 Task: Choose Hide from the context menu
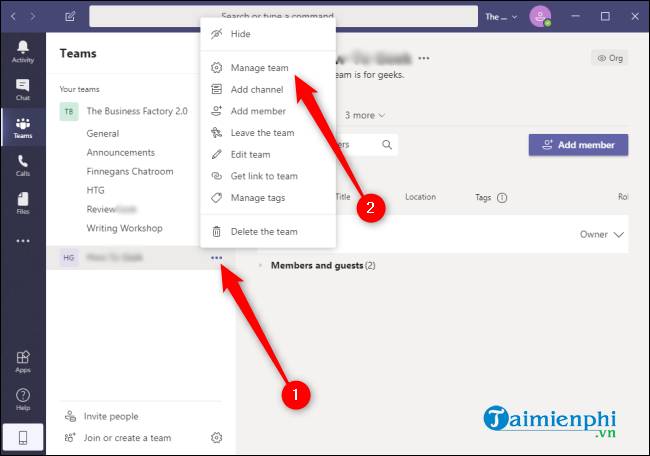coord(268,34)
